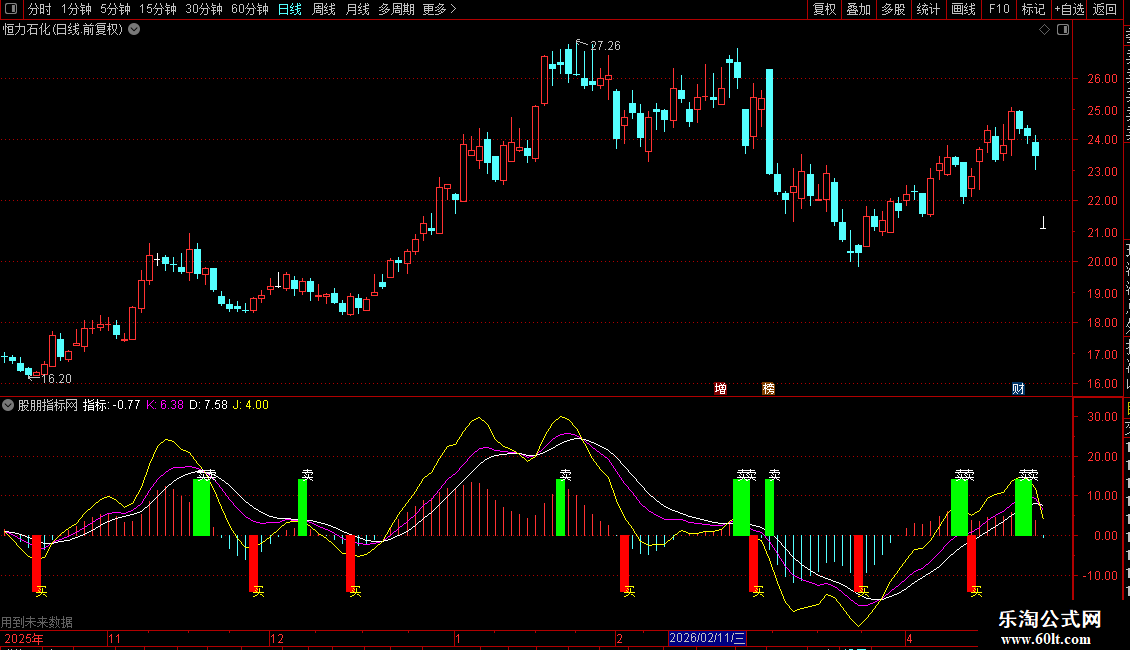Screen dimensions: 1130x650
Task: Toggle the left sidebar panel icon
Action: 10,9
